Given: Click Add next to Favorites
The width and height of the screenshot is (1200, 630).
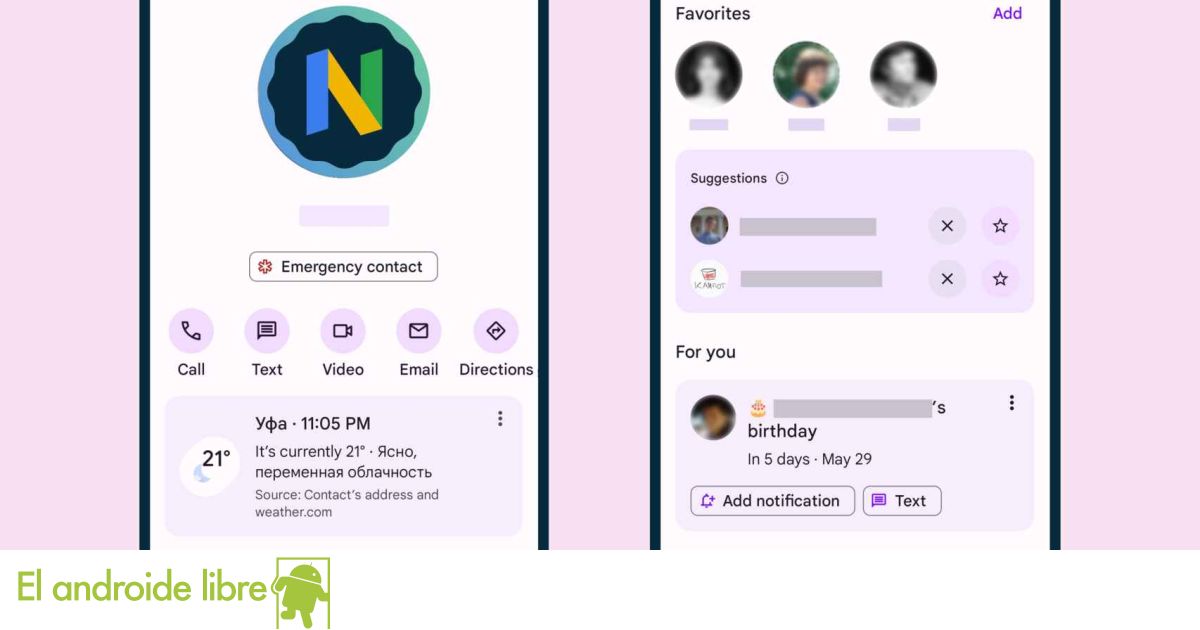Looking at the screenshot, I should coord(1007,13).
